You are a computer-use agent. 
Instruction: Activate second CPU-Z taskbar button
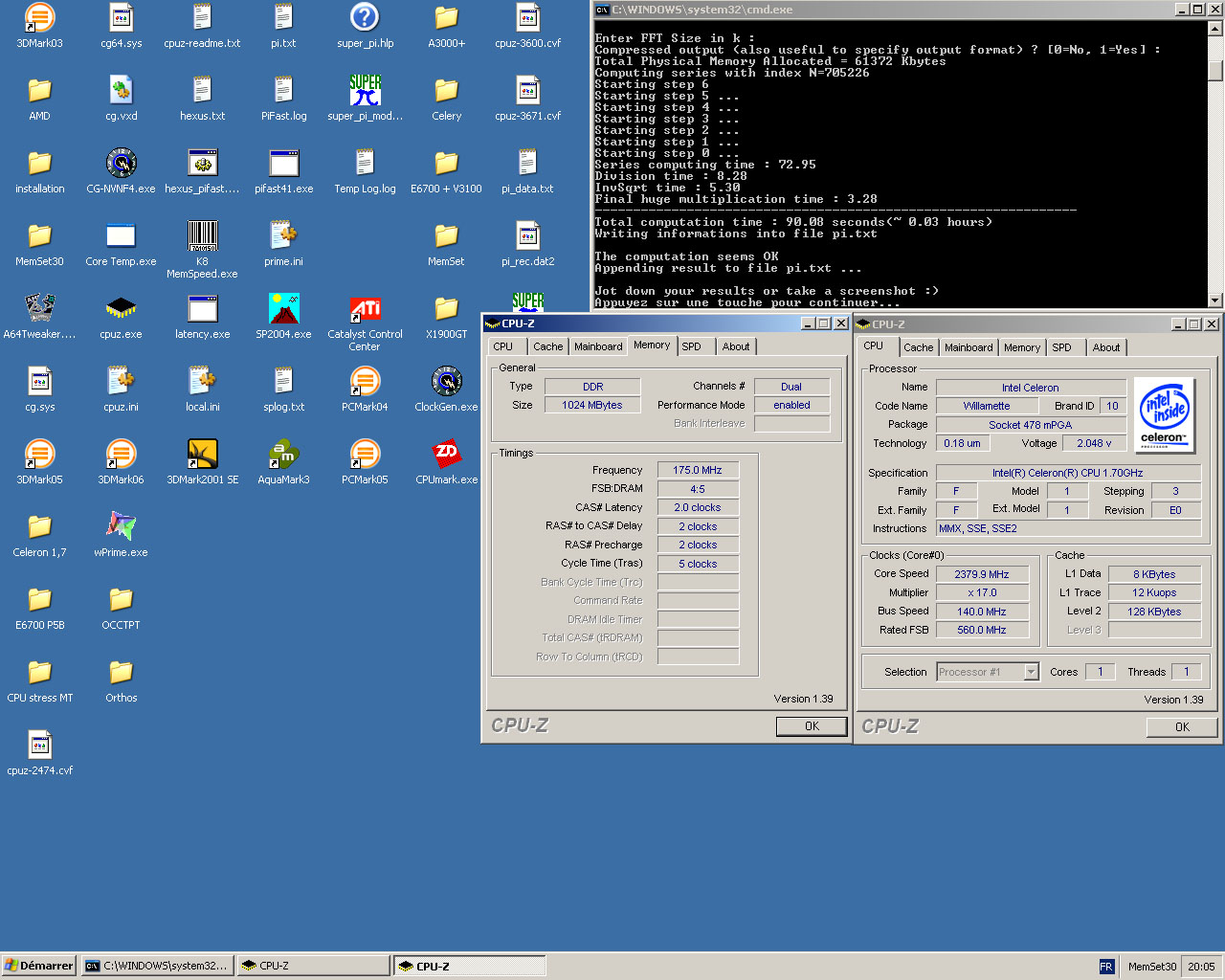pyautogui.click(x=469, y=966)
